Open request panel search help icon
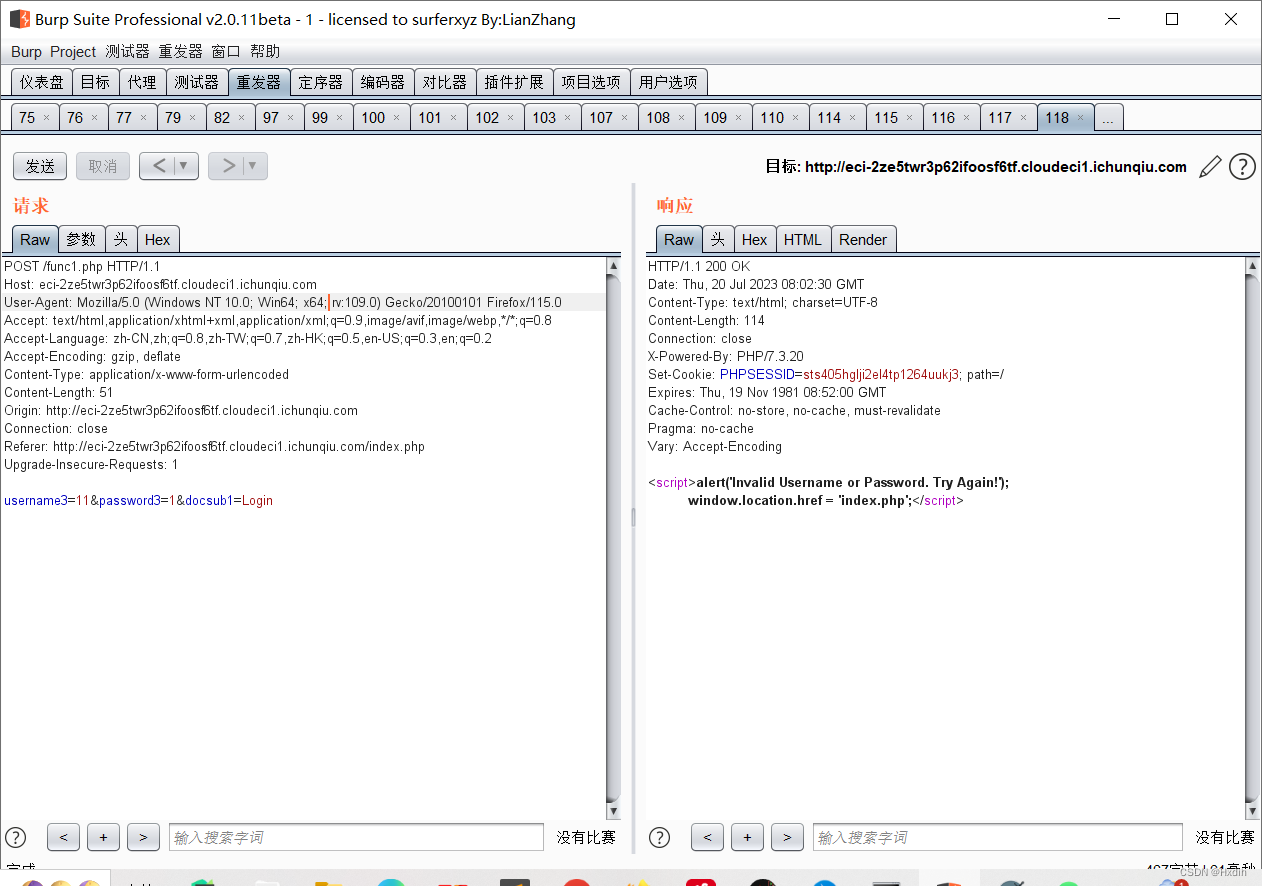 pos(16,837)
